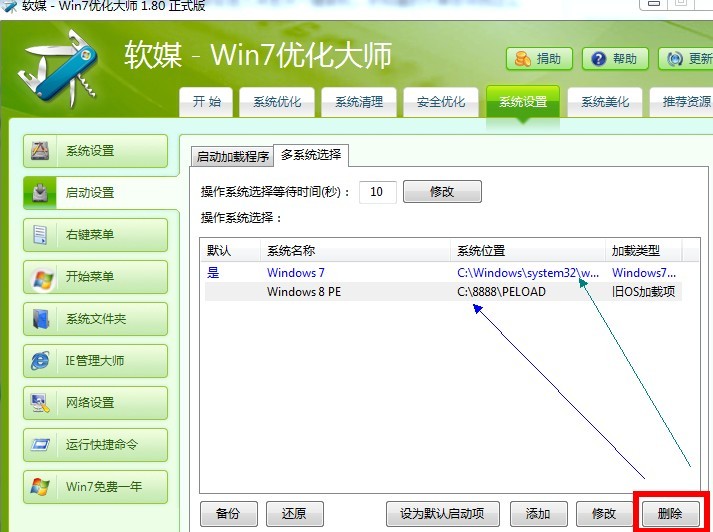The image size is (713, 532).
Task: Click the Windows7... load type cell
Action: [644, 273]
